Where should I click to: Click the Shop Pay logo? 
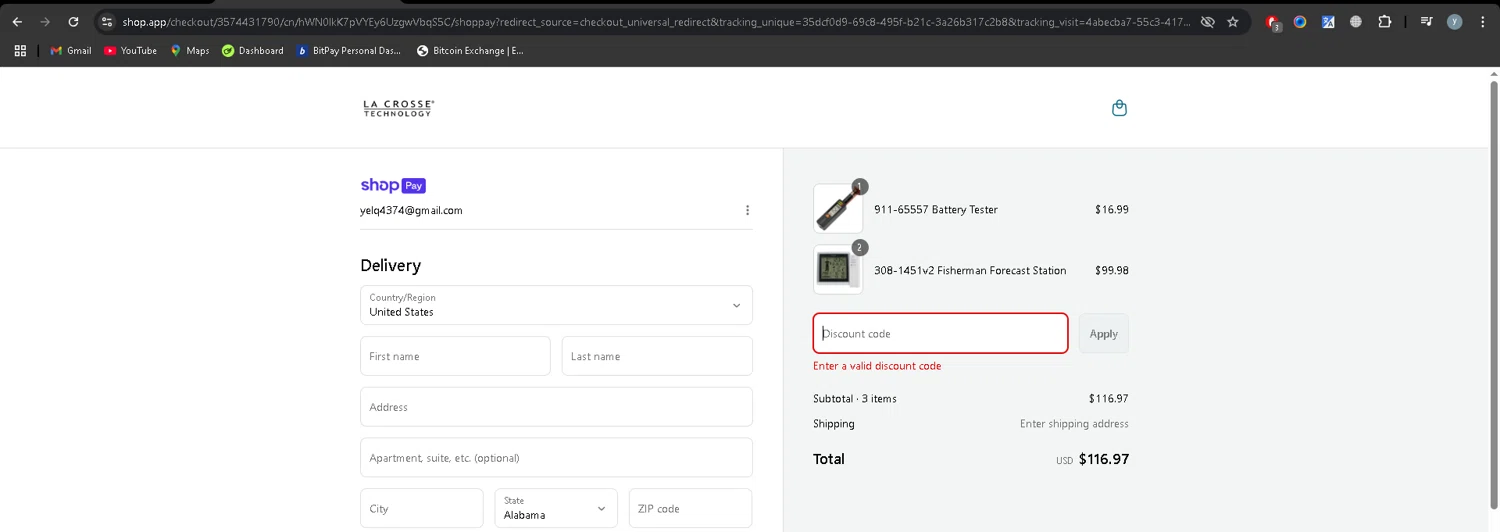point(393,185)
